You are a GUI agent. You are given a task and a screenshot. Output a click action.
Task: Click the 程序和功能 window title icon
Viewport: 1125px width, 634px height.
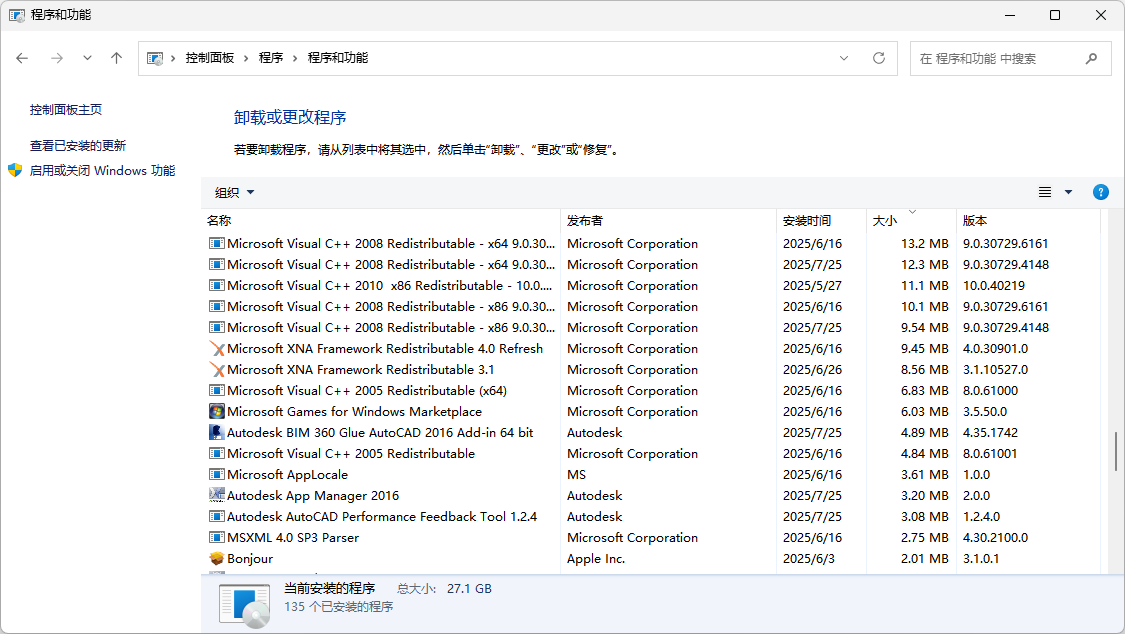pyautogui.click(x=17, y=15)
